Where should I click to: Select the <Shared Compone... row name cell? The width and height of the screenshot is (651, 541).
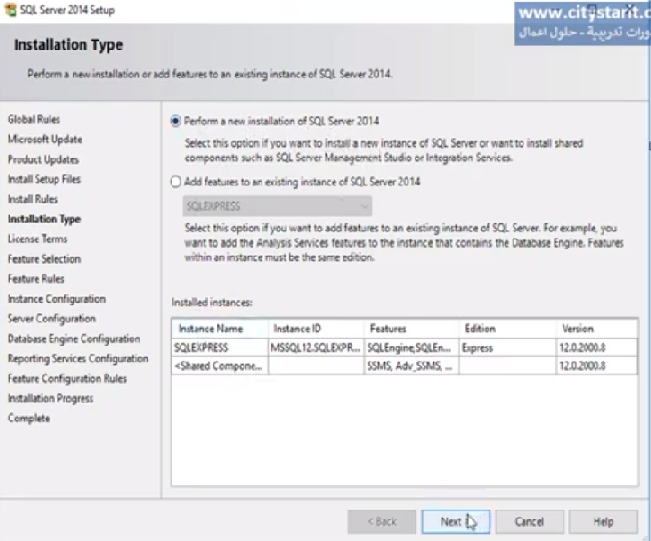pyautogui.click(x=220, y=366)
